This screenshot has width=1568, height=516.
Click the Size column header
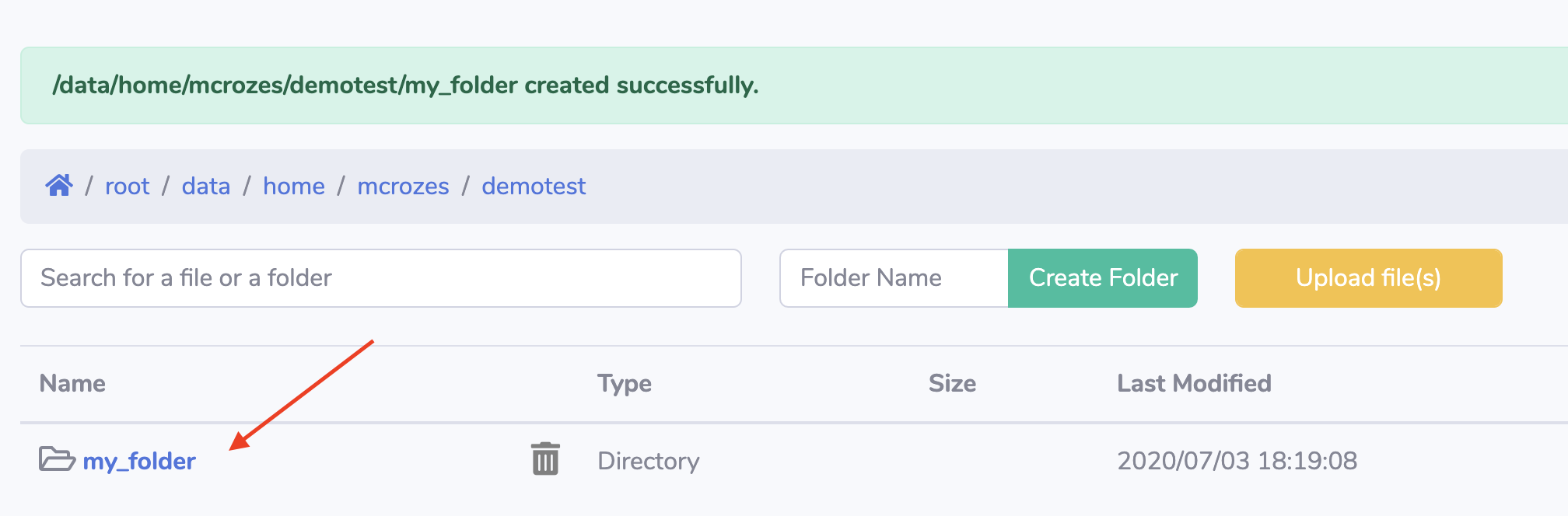952,383
